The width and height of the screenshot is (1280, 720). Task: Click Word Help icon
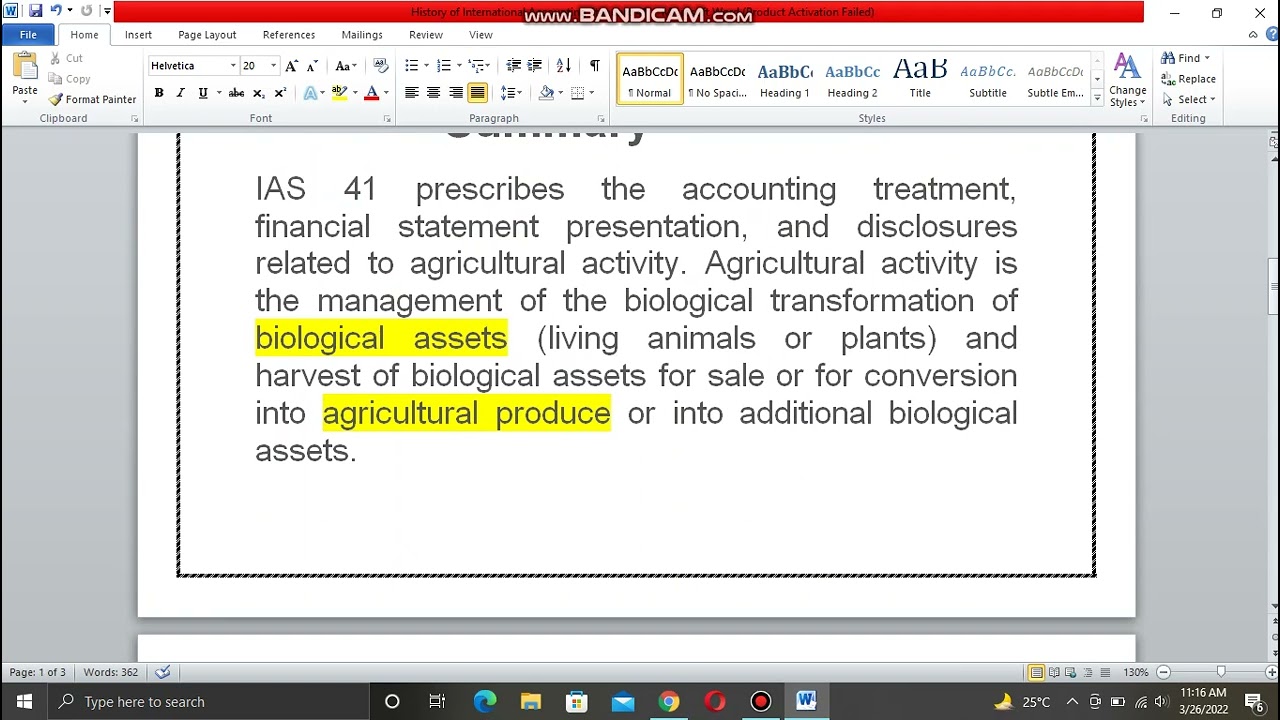coord(1272,35)
